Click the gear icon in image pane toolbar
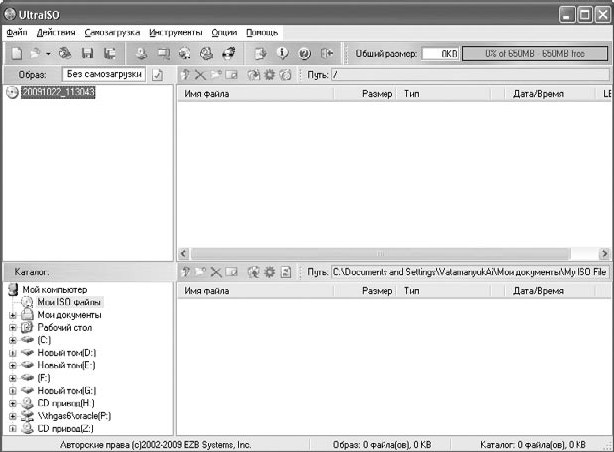The width and height of the screenshot is (614, 452). (269, 75)
